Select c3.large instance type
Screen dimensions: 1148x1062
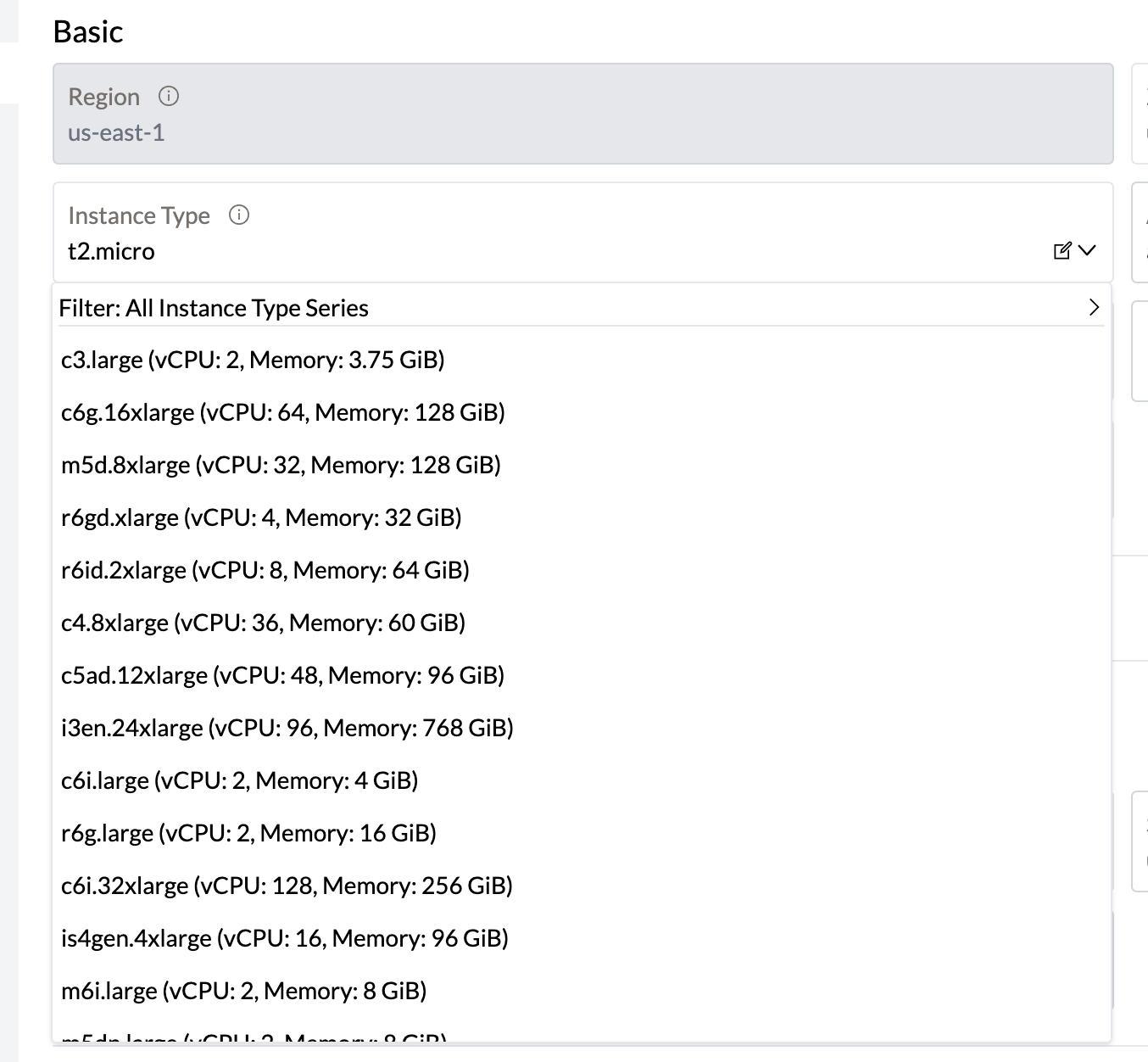(x=252, y=359)
